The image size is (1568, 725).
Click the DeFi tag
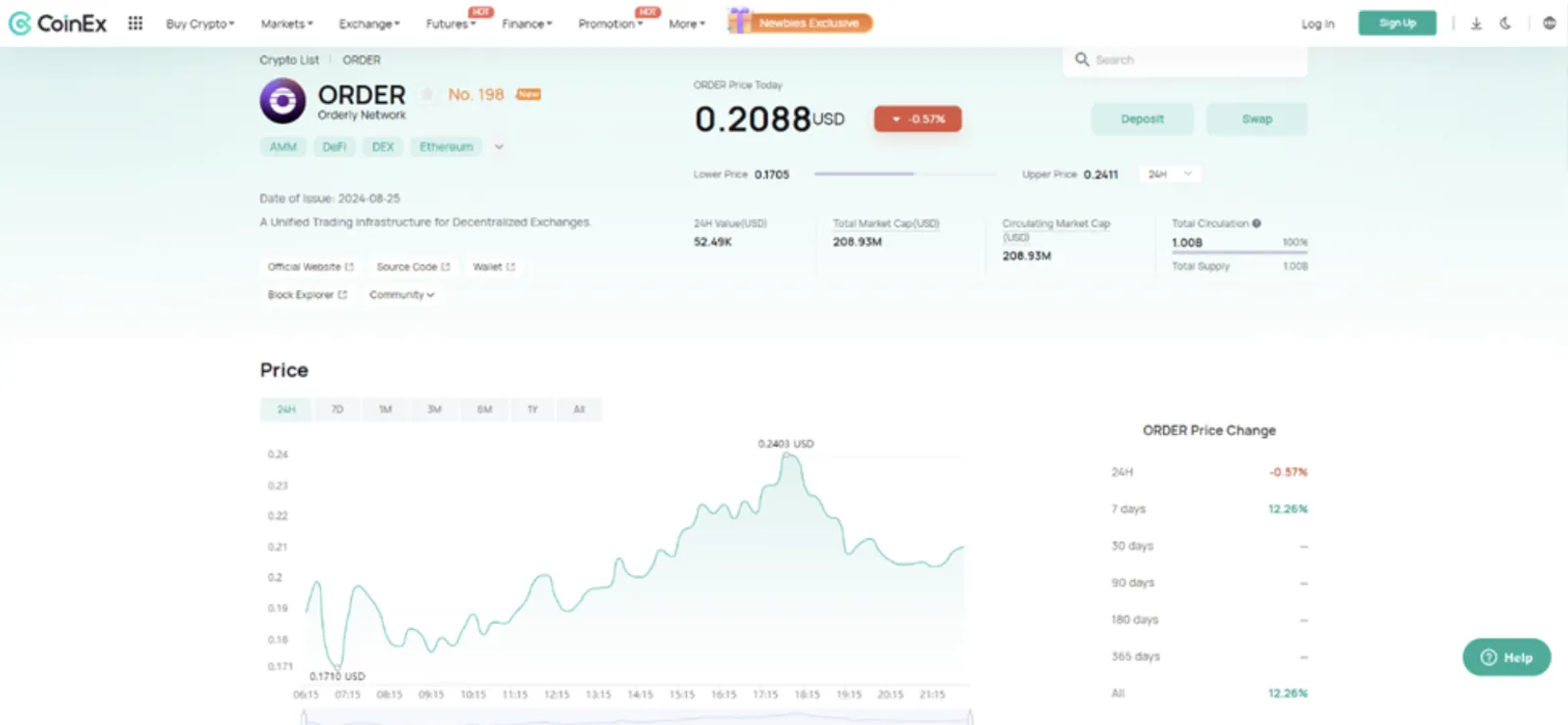(334, 147)
